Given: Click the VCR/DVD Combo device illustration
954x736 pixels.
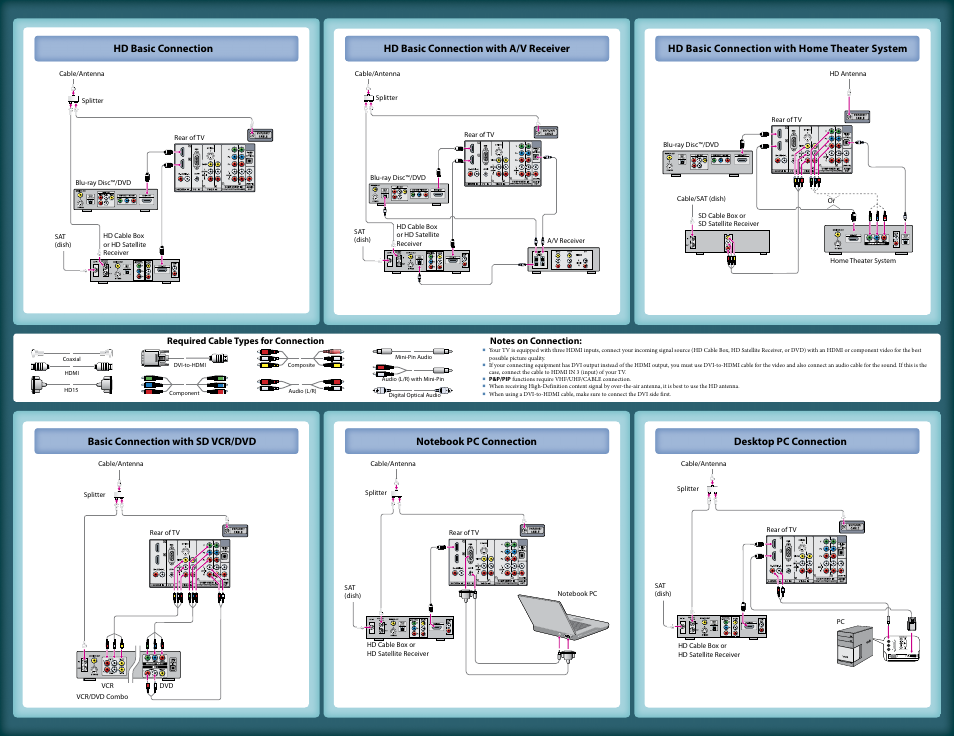Looking at the screenshot, I should click(128, 665).
